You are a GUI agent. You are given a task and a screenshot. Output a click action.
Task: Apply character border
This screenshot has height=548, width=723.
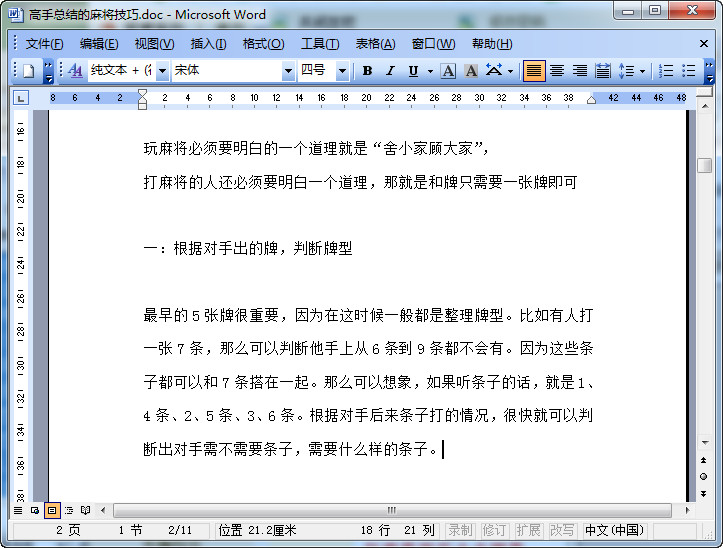(x=448, y=71)
